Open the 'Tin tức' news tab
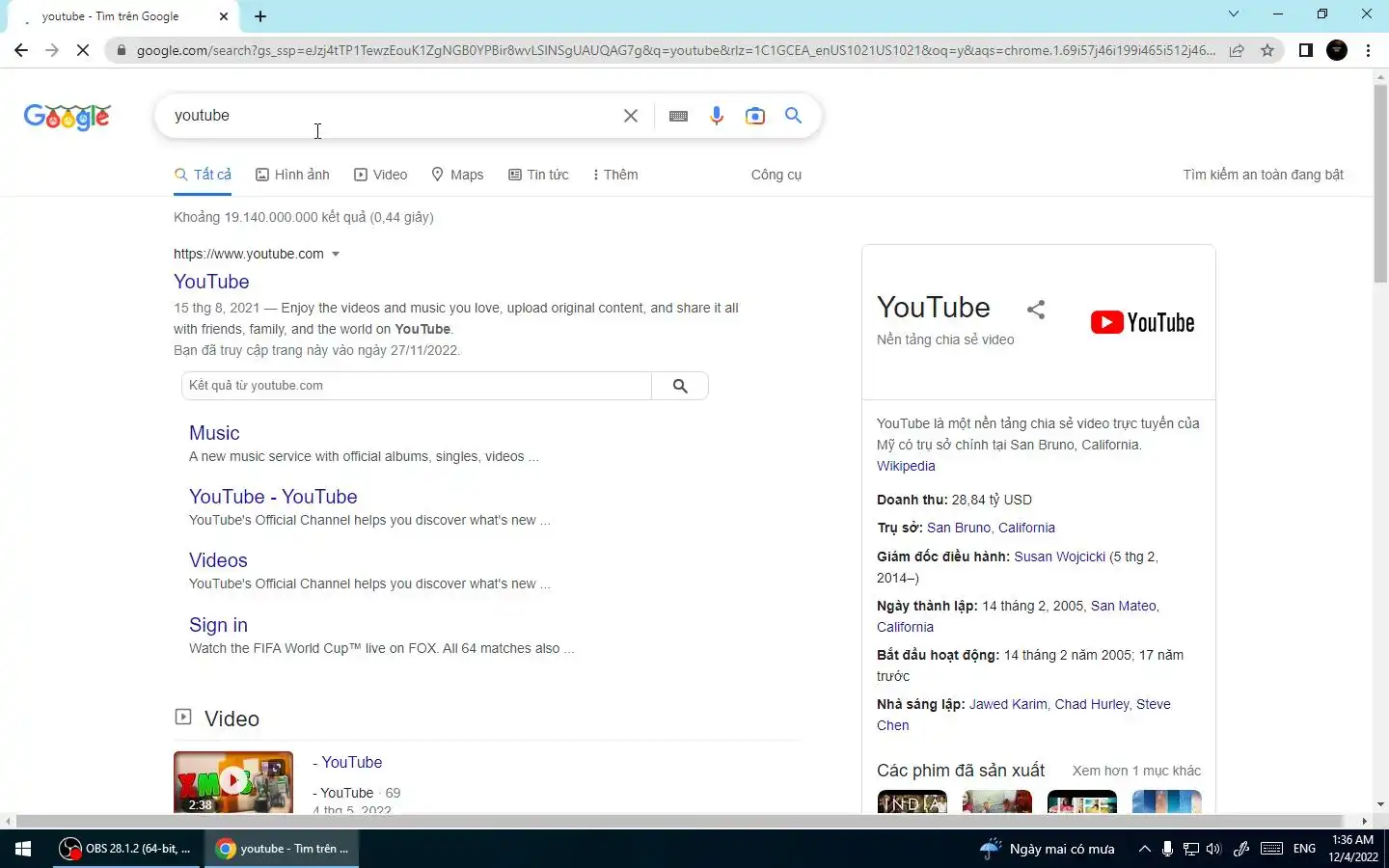 (538, 175)
